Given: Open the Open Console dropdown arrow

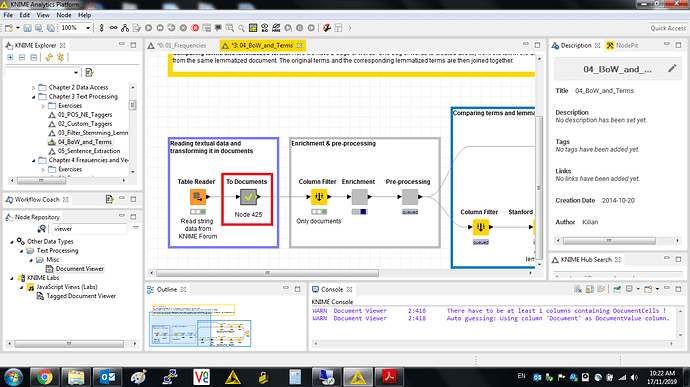Looking at the screenshot, I should [657, 289].
